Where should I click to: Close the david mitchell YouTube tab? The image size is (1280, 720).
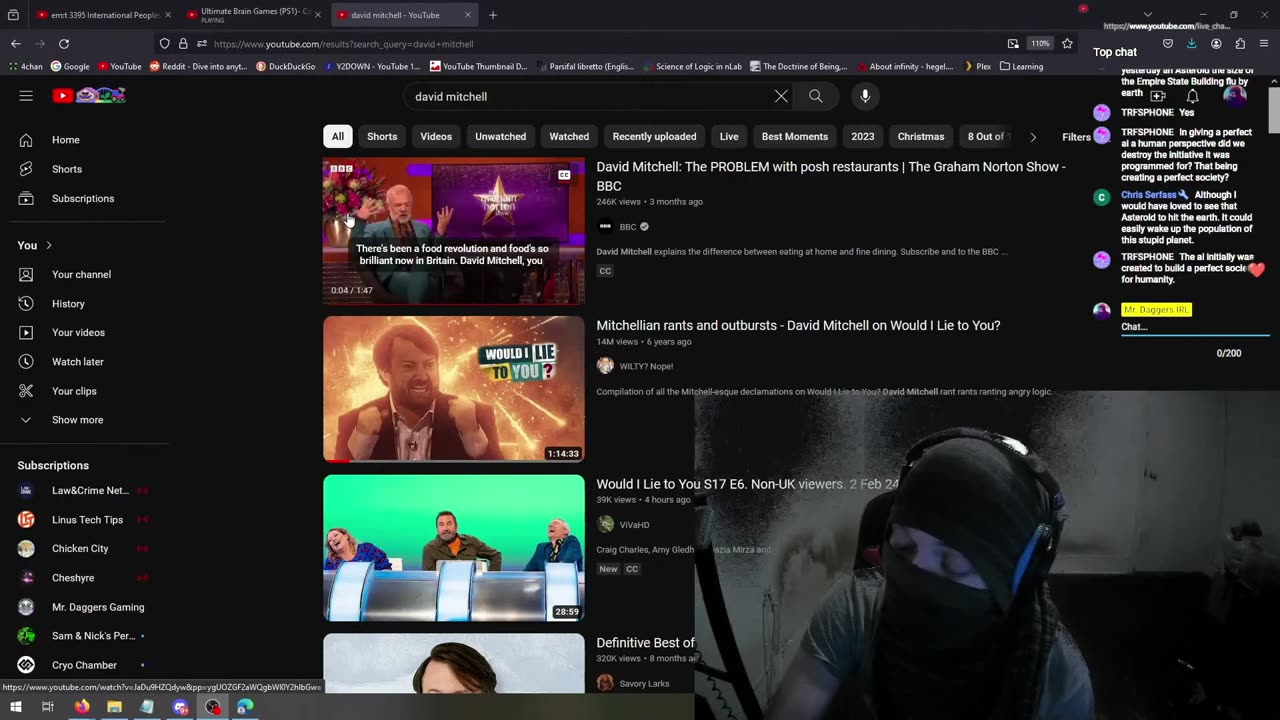468,15
